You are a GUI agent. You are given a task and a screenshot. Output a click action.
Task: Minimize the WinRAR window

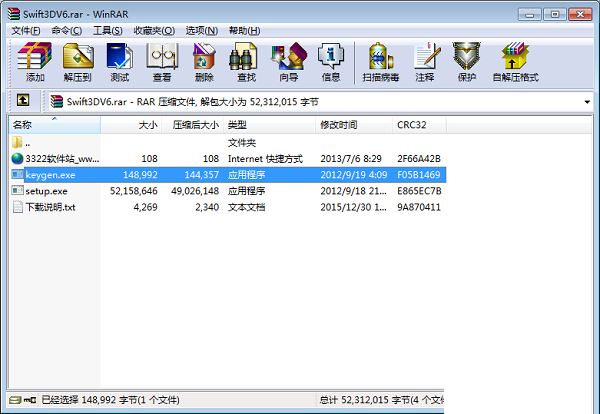coord(530,15)
